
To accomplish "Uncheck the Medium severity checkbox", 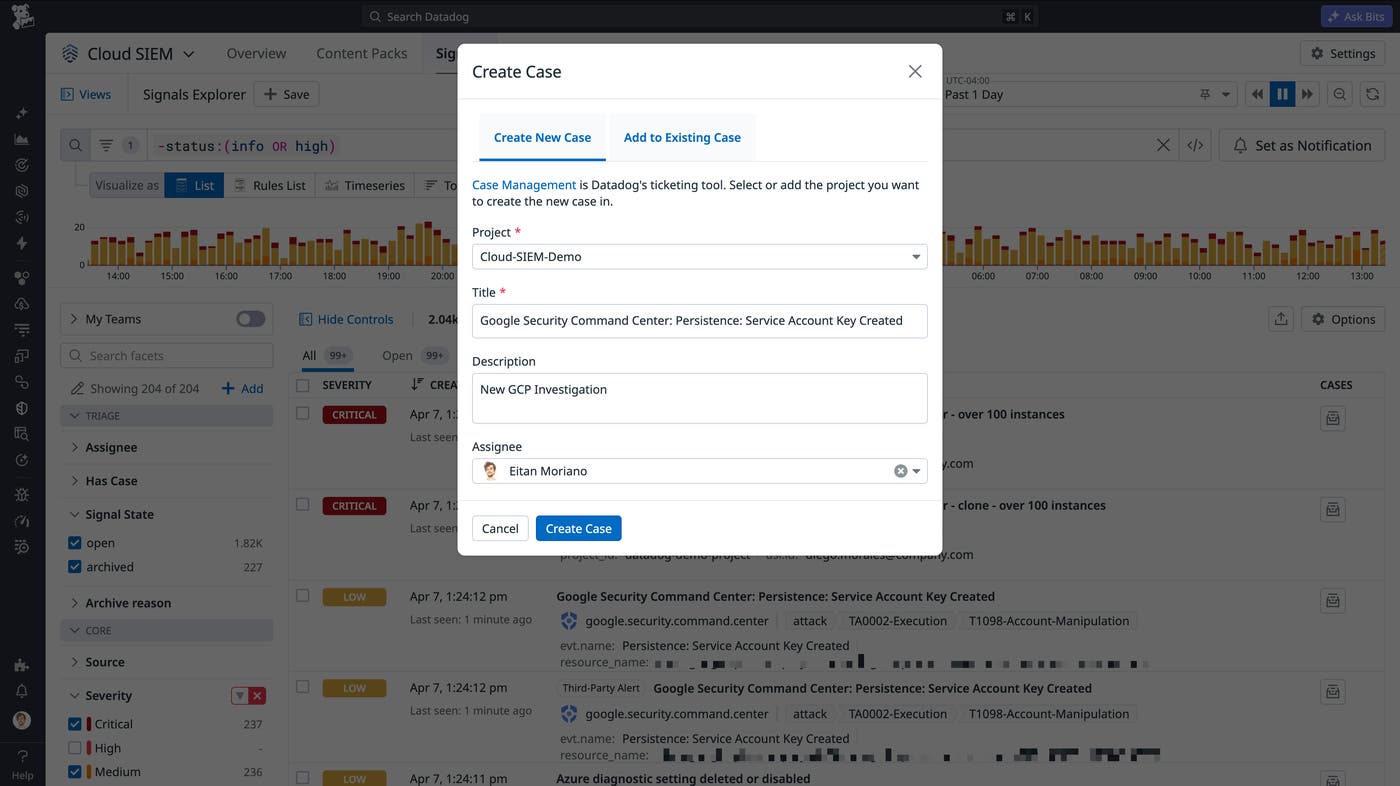I will coord(74,772).
